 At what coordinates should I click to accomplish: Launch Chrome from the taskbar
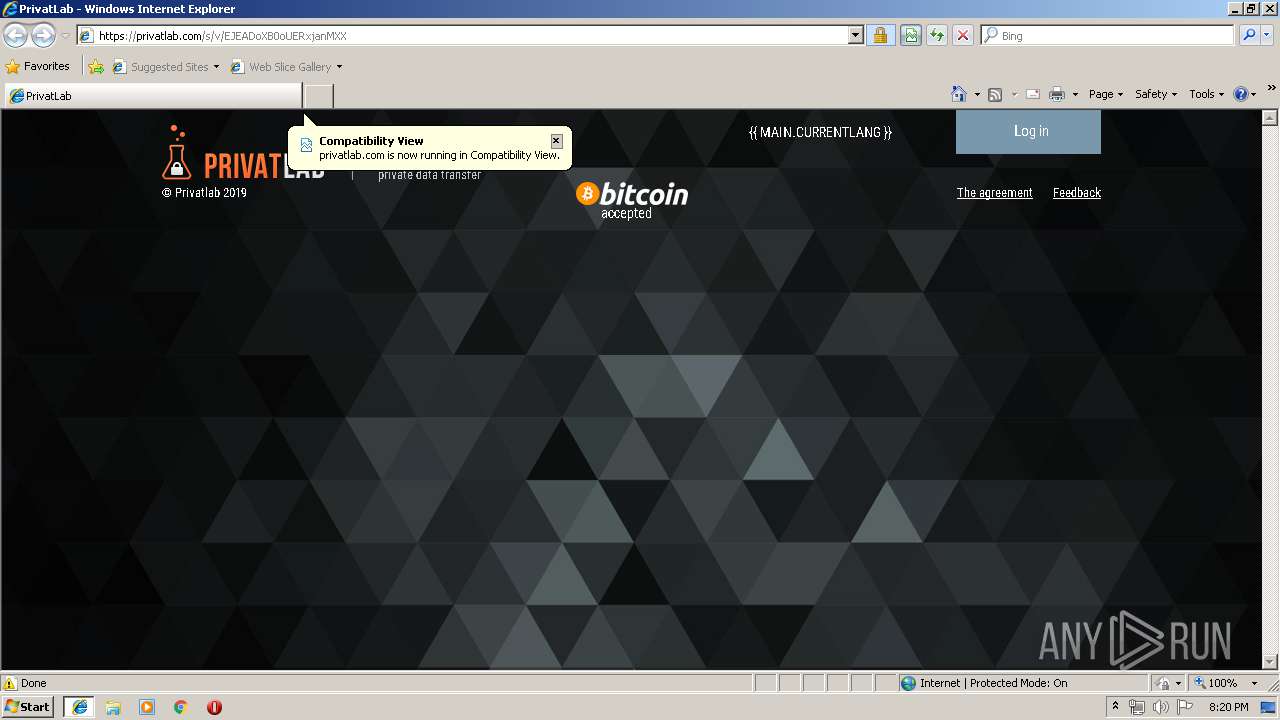pos(181,707)
